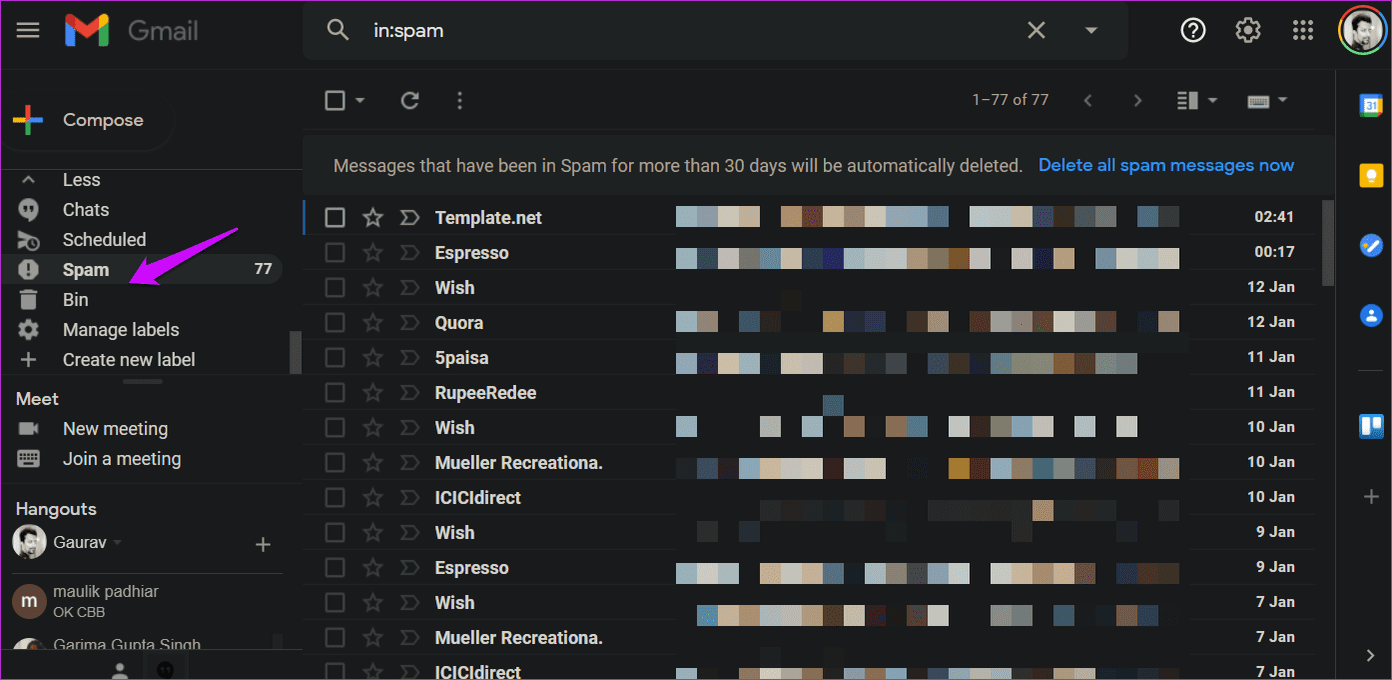Click Create new label

click(x=129, y=360)
